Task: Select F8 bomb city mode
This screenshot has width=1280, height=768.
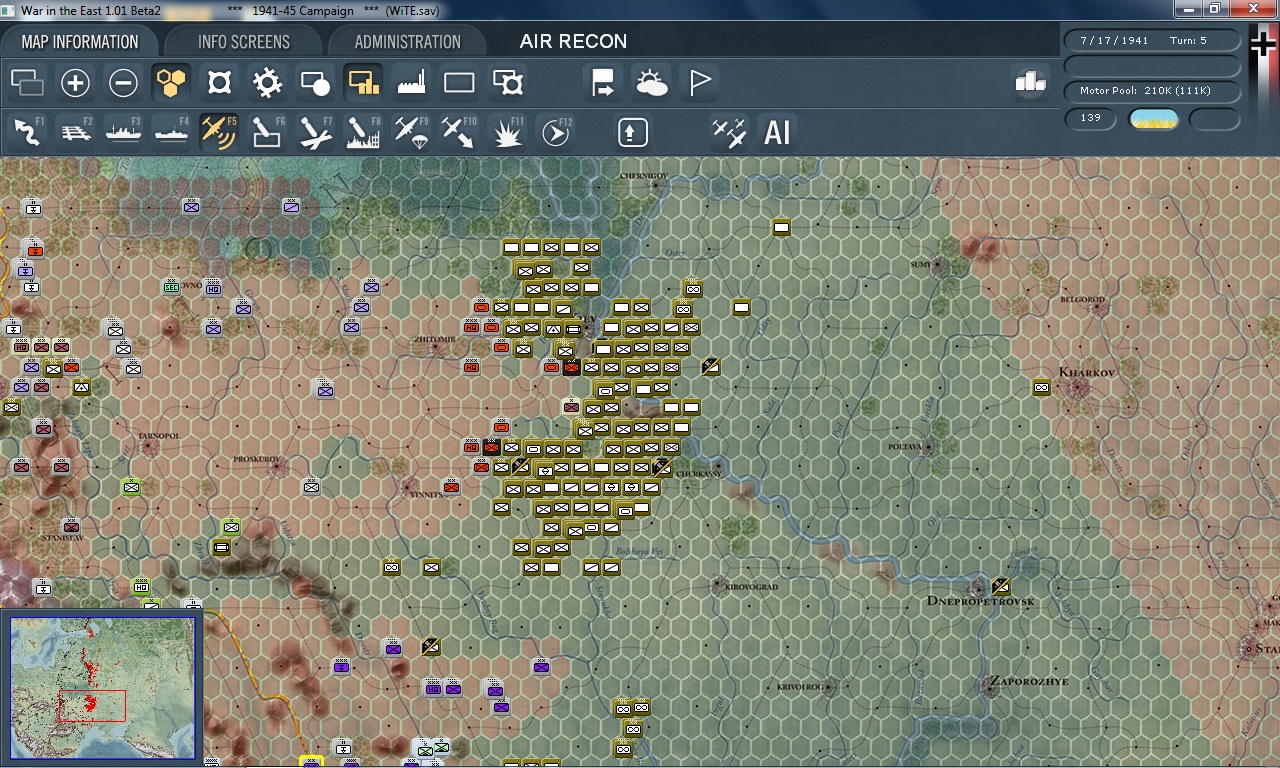Action: click(x=363, y=132)
